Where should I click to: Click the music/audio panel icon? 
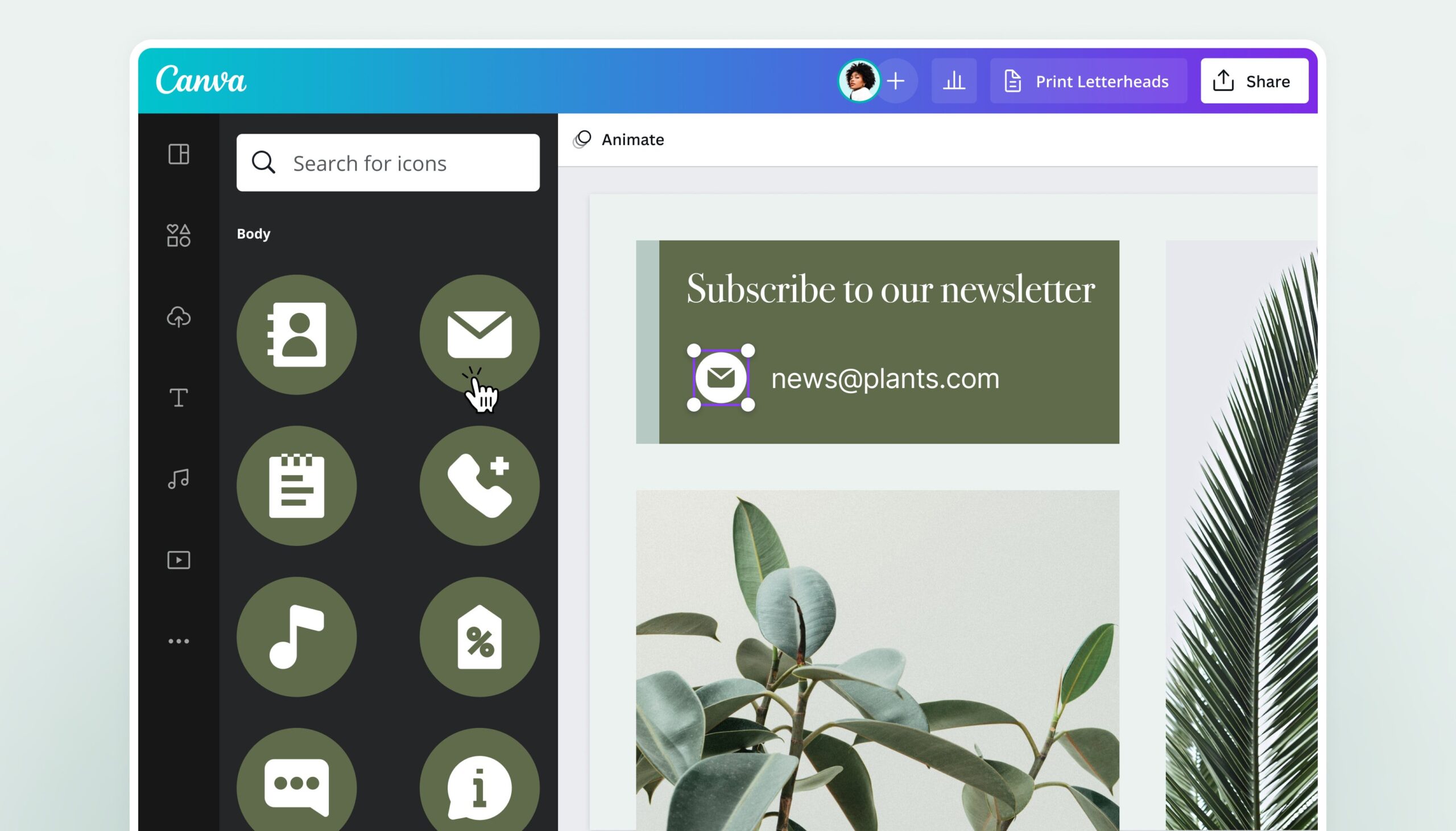tap(178, 478)
